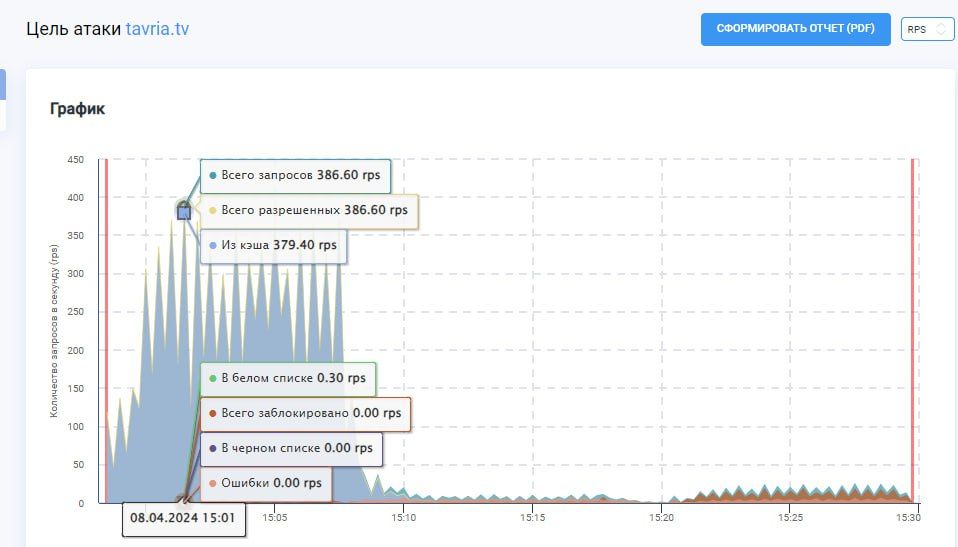The image size is (958, 547).
Task: Click the 450 value on the vertical axis
Action: pyautogui.click(x=75, y=159)
